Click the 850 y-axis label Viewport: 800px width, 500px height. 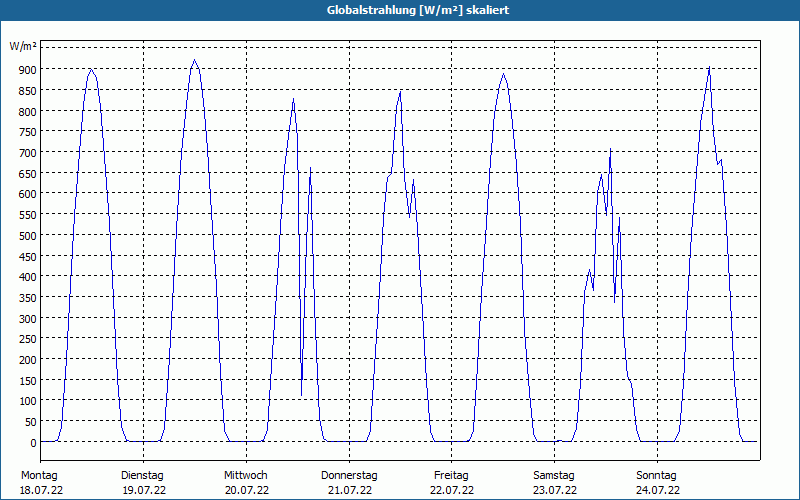tap(28, 90)
